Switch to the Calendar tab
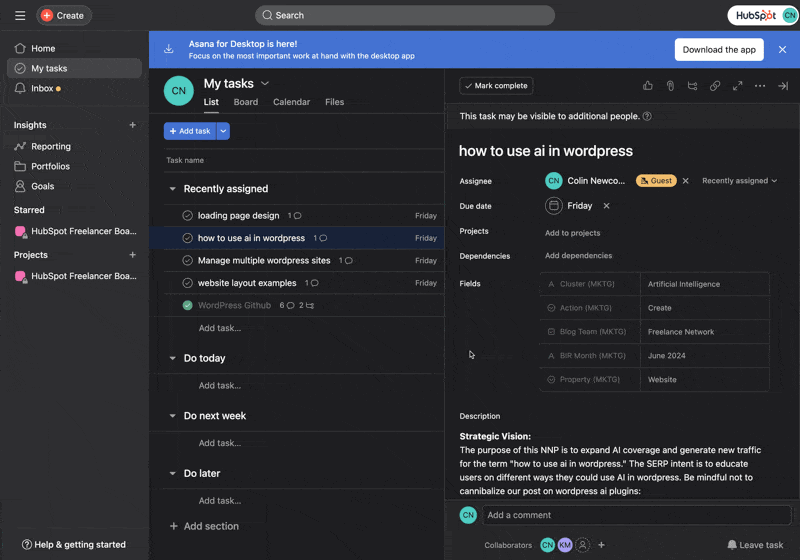Viewport: 800px width, 560px height. [291, 102]
